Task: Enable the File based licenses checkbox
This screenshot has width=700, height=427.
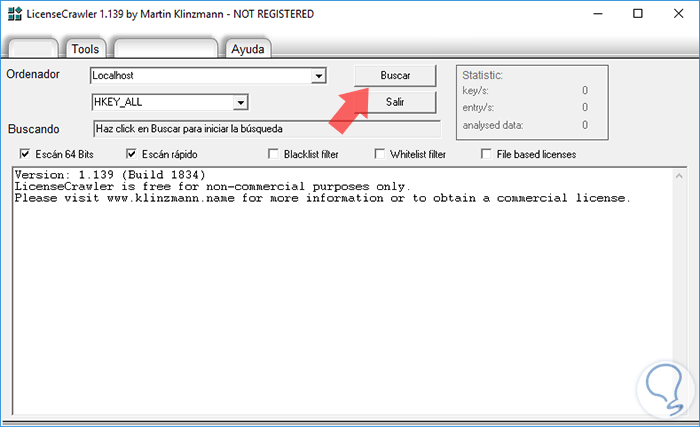Action: click(x=486, y=154)
